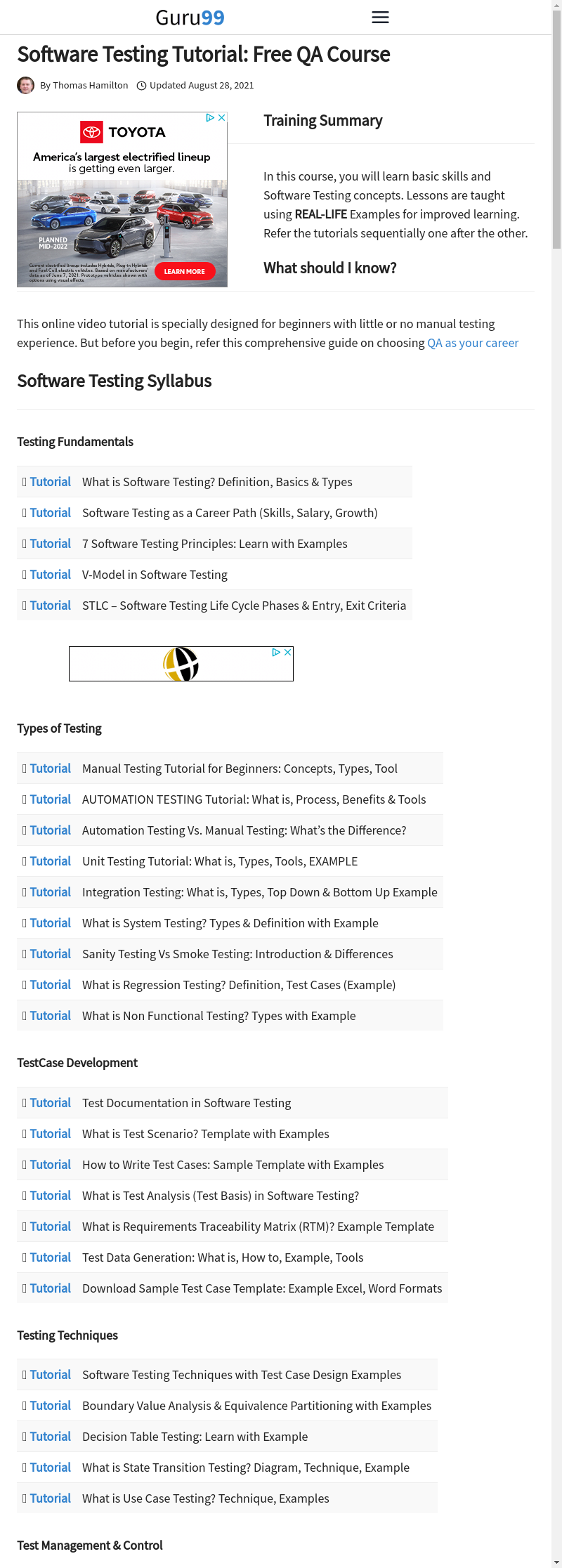This screenshot has width=562, height=1568.
Task: Click the Guru99 logo
Action: coord(190,18)
